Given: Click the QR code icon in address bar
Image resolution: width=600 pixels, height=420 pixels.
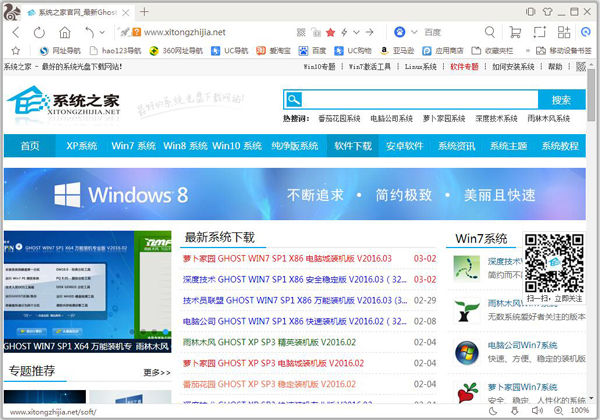Looking at the screenshot, I should tap(301, 33).
